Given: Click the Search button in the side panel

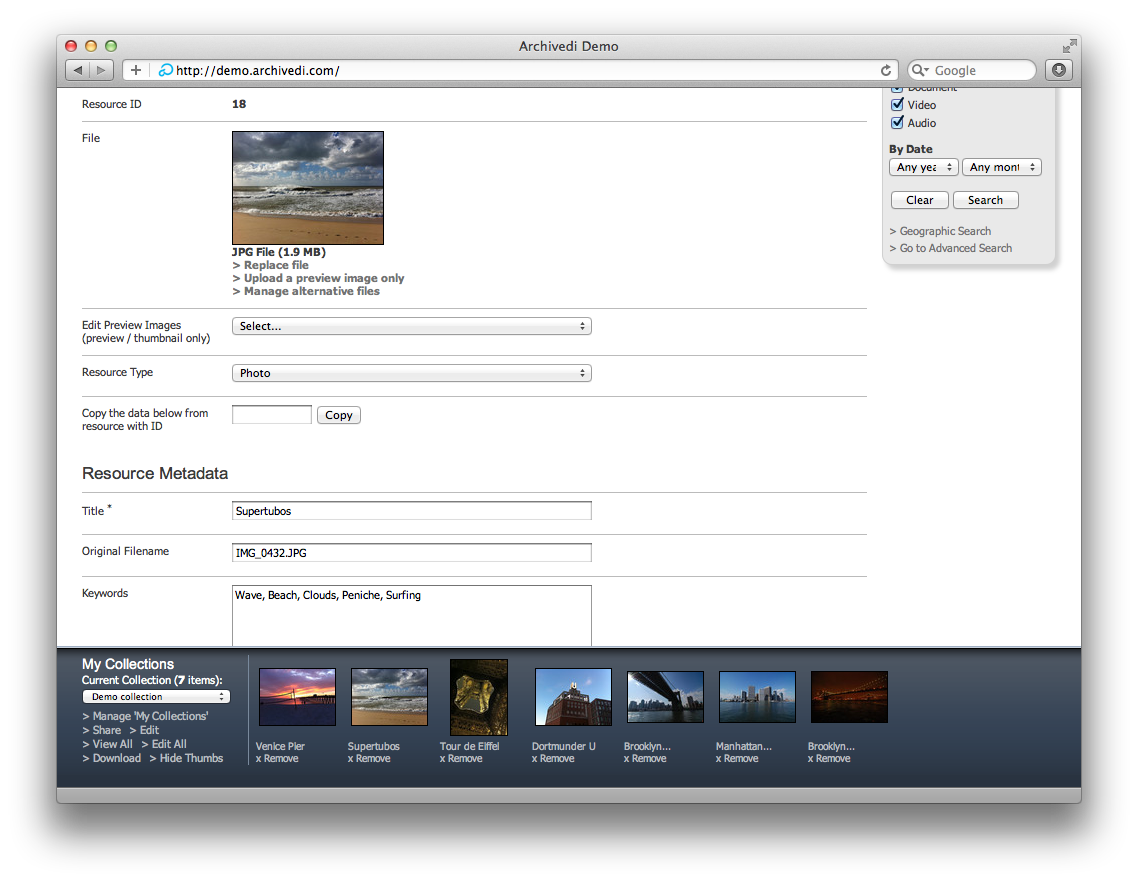Looking at the screenshot, I should (985, 200).
